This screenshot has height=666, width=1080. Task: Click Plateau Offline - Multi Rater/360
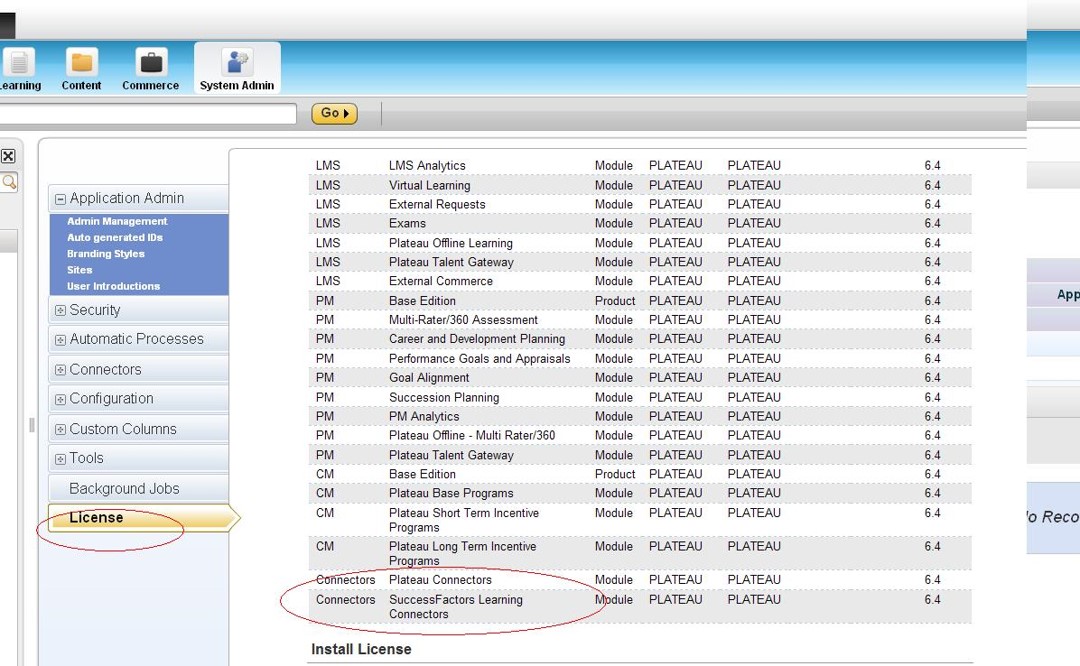(x=472, y=435)
